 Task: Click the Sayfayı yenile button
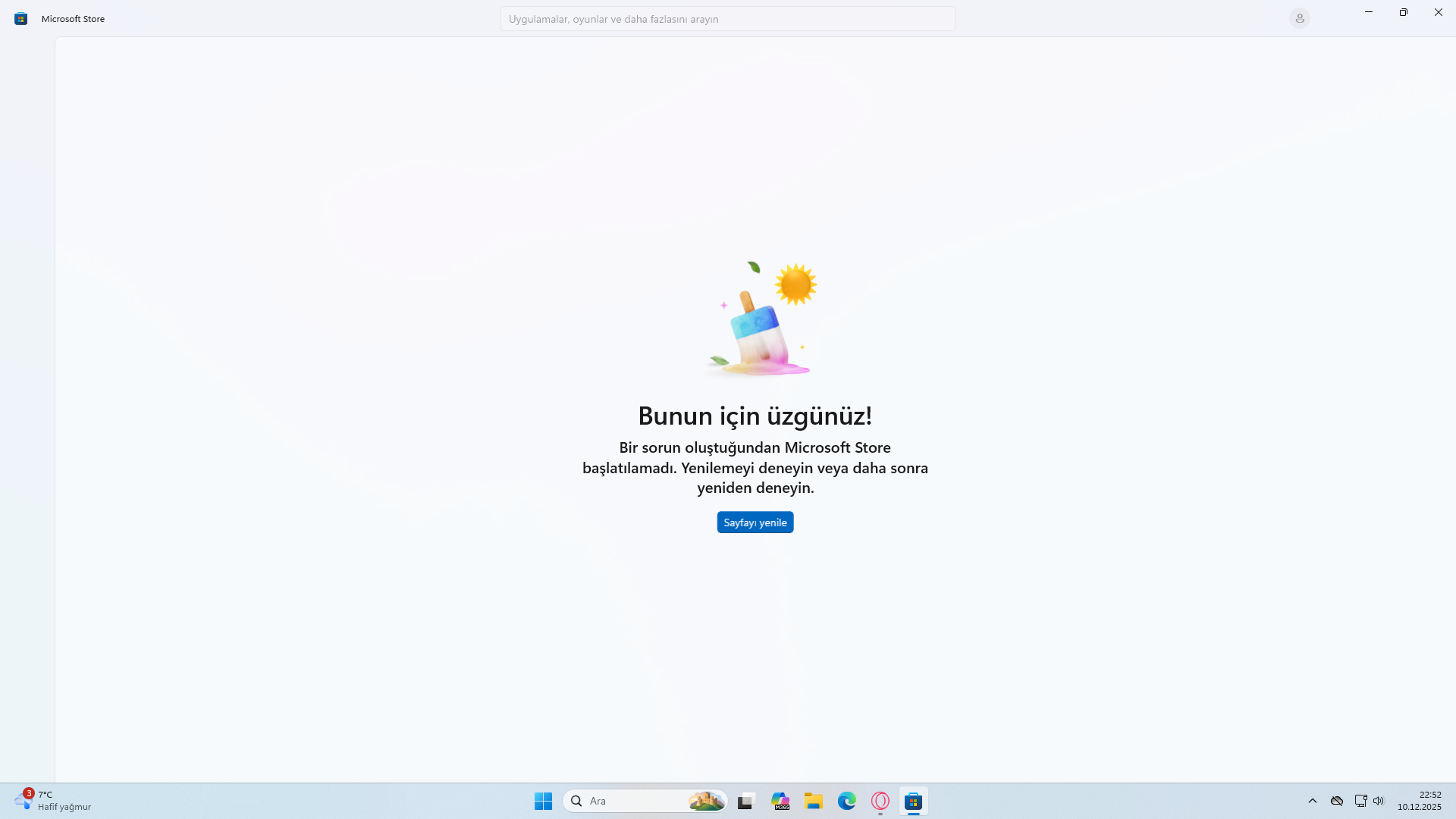click(x=755, y=522)
